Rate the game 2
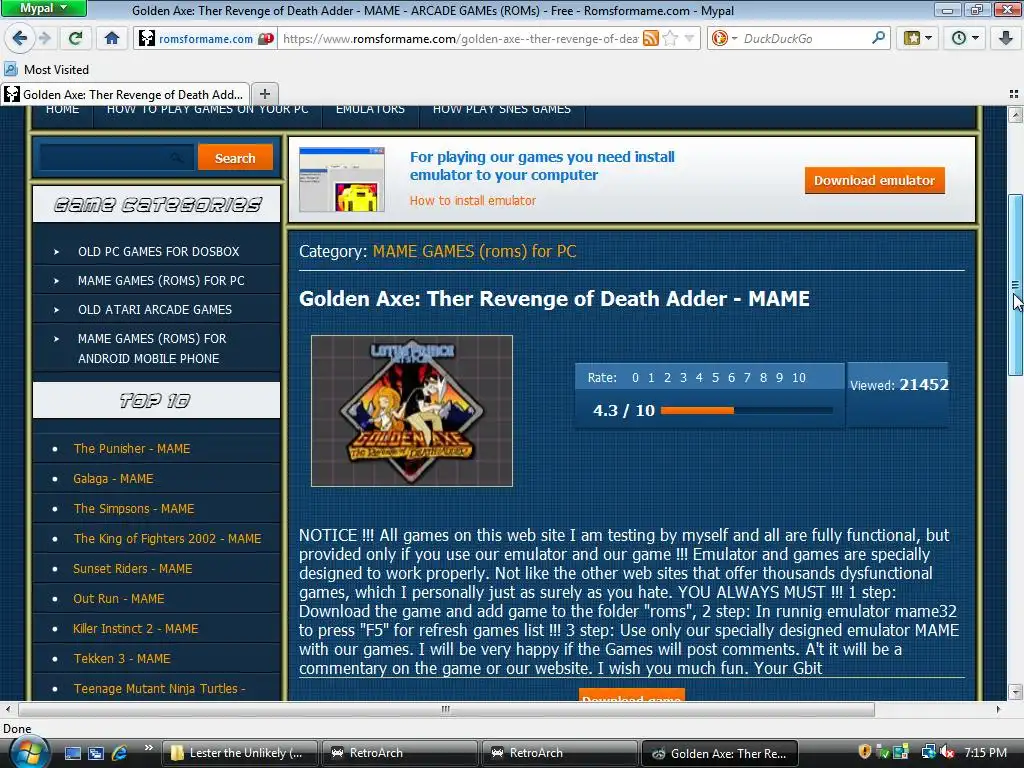This screenshot has height=768, width=1024. tap(667, 377)
